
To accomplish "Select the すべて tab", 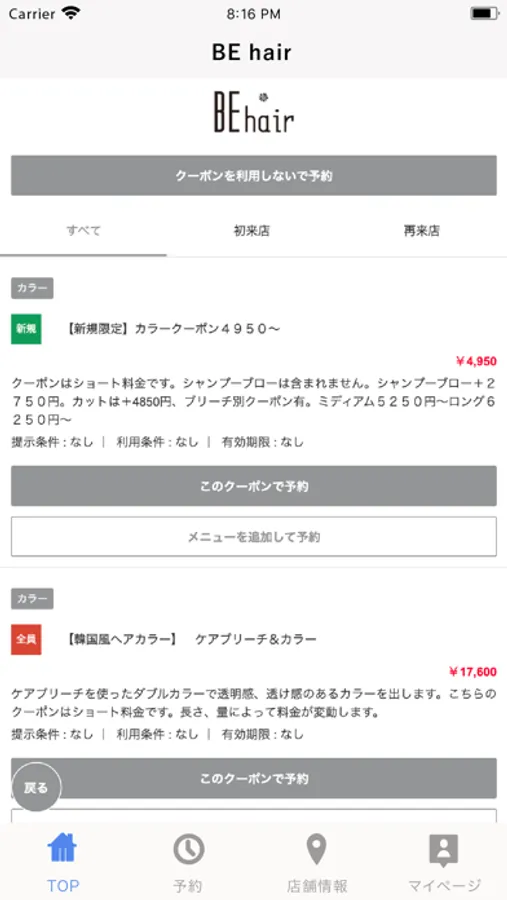I will pos(84,231).
